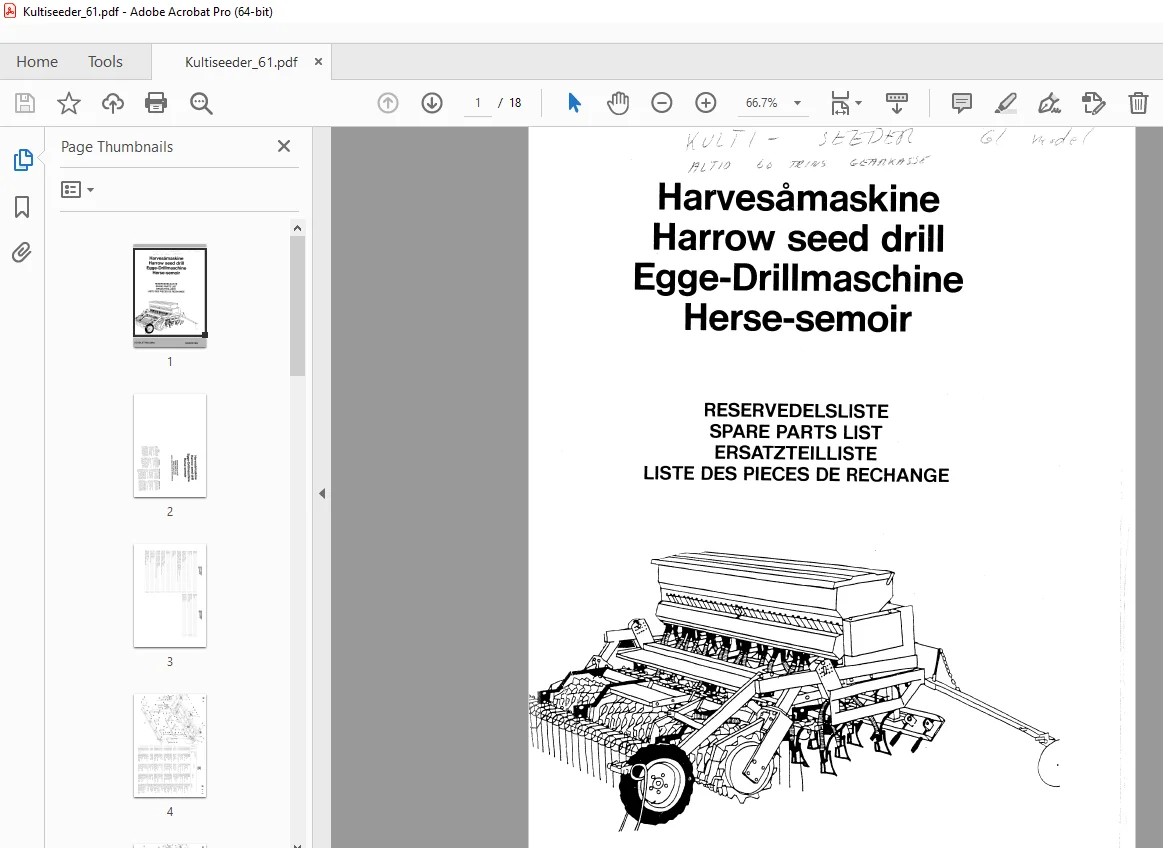Open the find text search tool
Viewport: 1163px width, 848px height.
pos(201,103)
